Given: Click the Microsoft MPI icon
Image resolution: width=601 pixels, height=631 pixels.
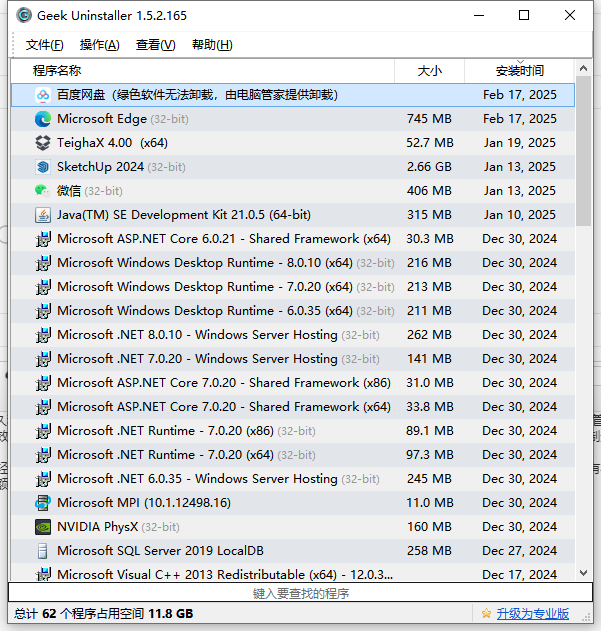Looking at the screenshot, I should (43, 503).
